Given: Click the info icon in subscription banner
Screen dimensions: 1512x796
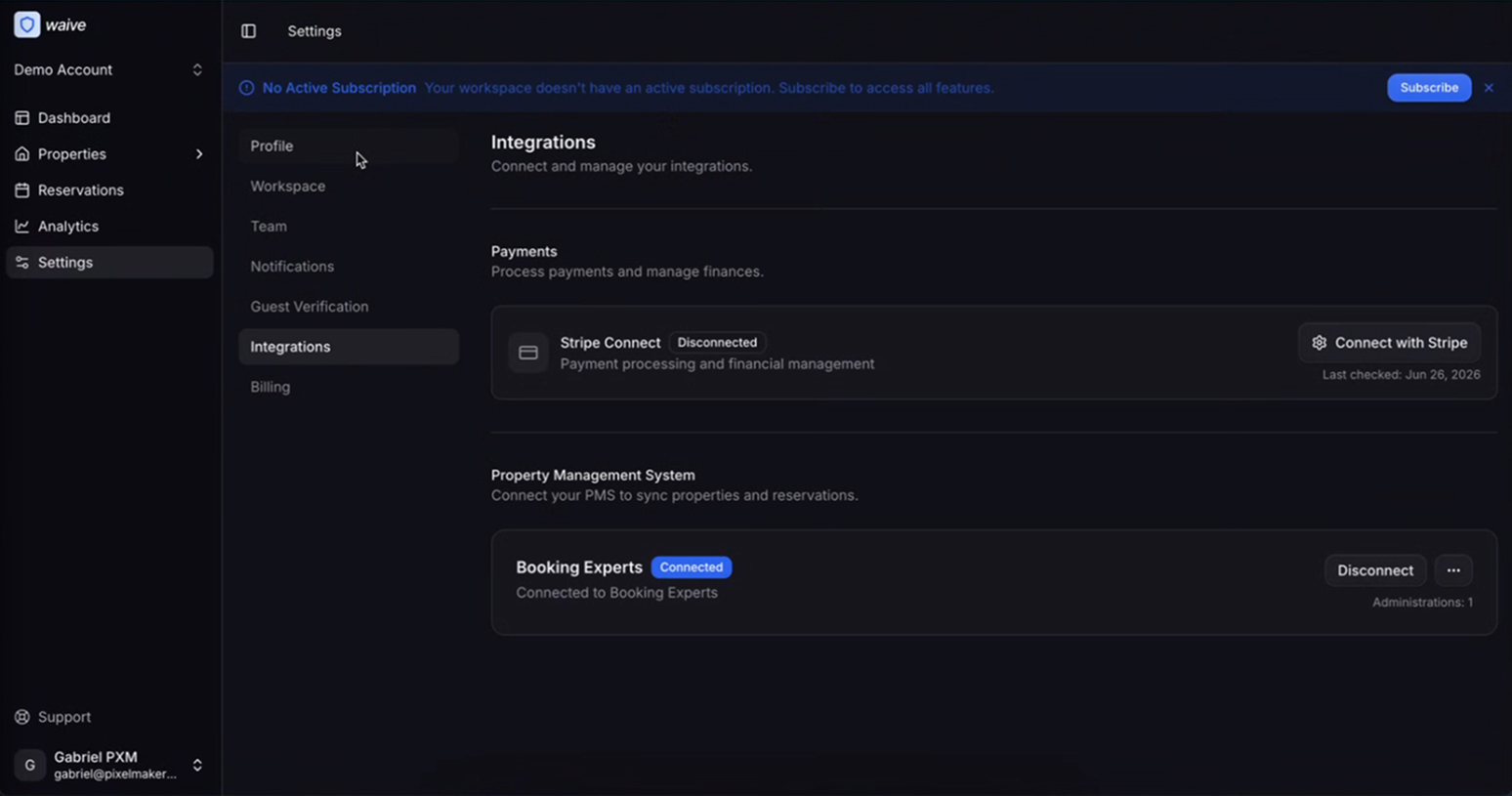Looking at the screenshot, I should coord(246,88).
